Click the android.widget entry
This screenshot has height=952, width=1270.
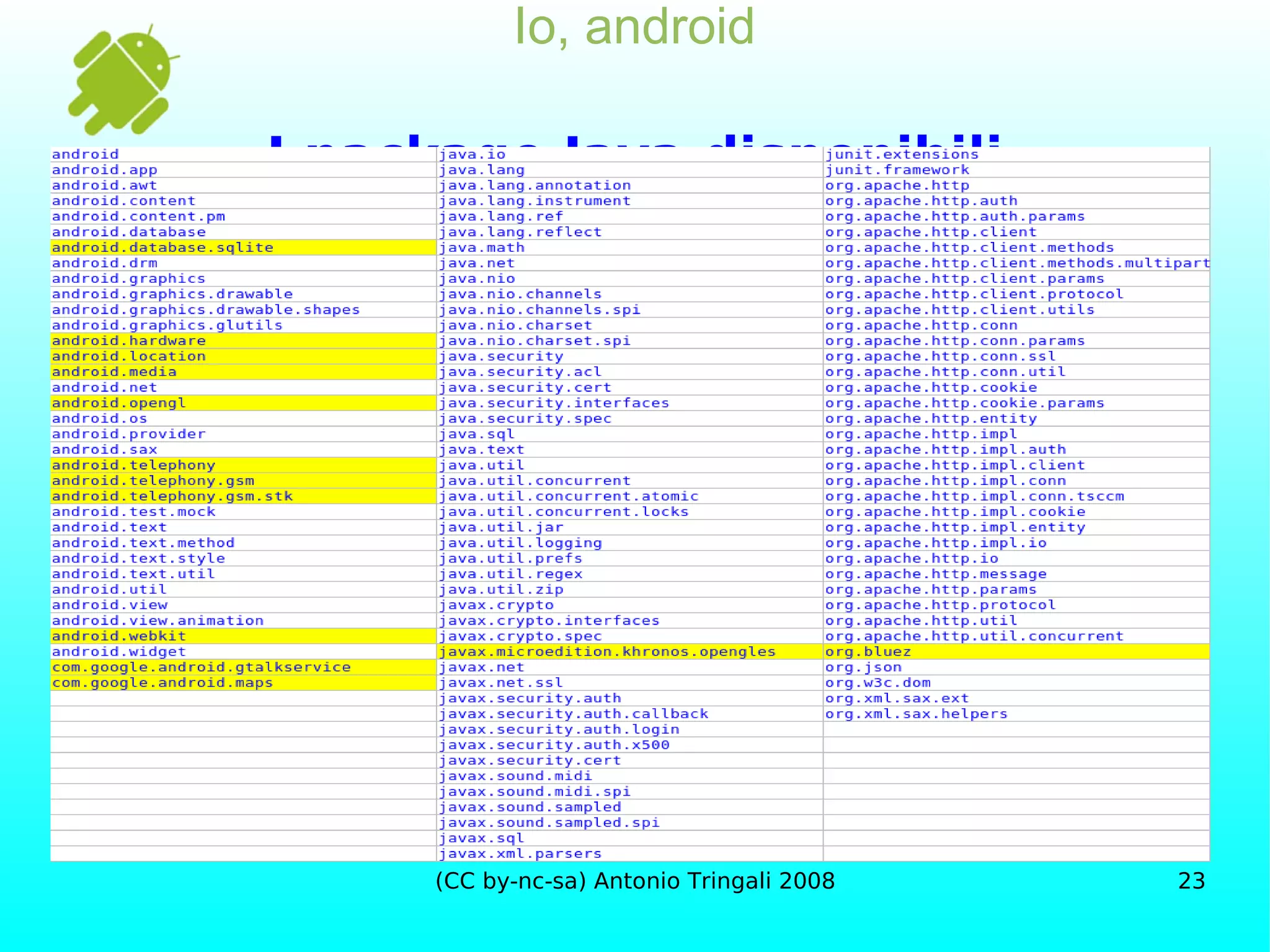click(244, 652)
